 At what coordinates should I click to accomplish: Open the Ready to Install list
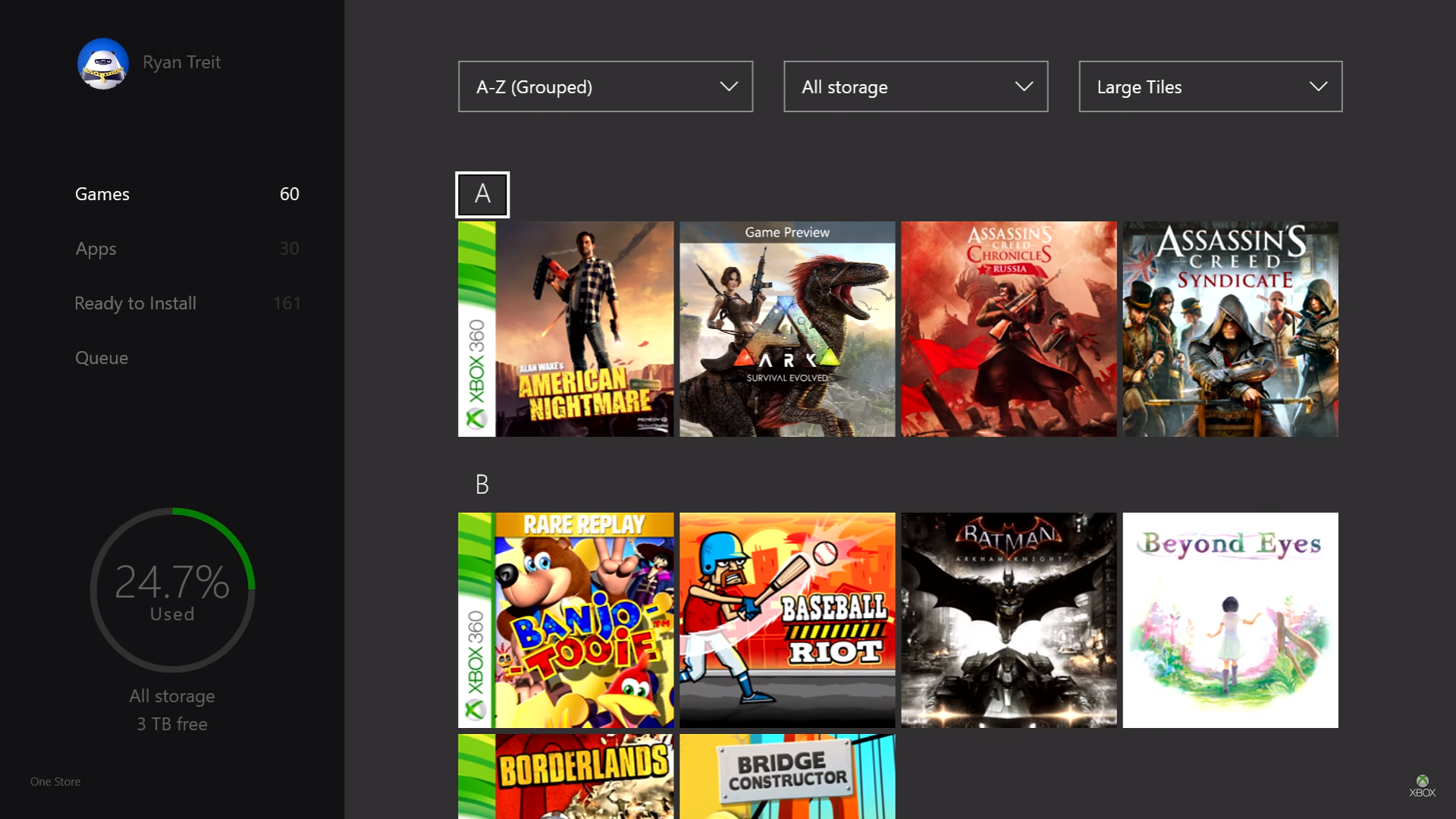[x=135, y=303]
